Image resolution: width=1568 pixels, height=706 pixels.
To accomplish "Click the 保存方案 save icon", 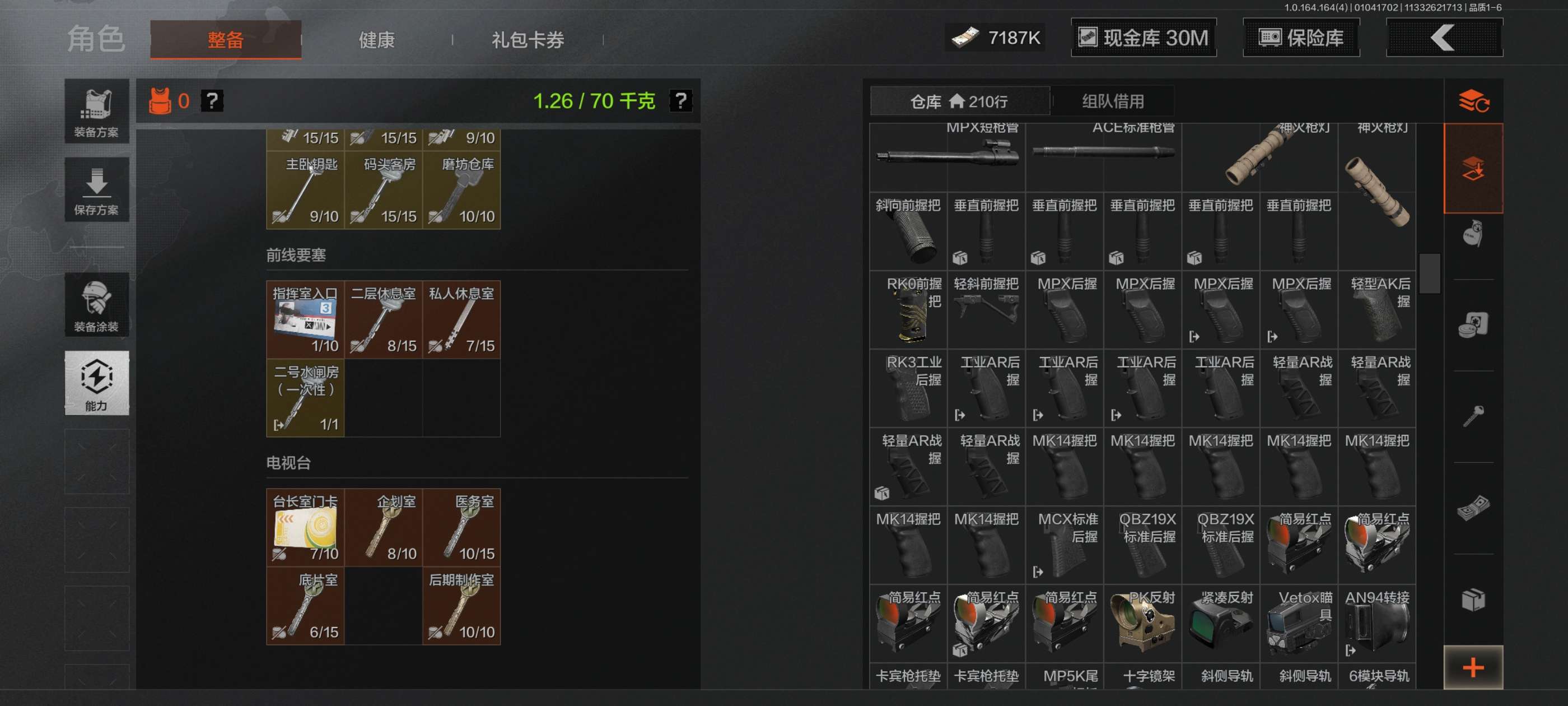I will point(96,190).
